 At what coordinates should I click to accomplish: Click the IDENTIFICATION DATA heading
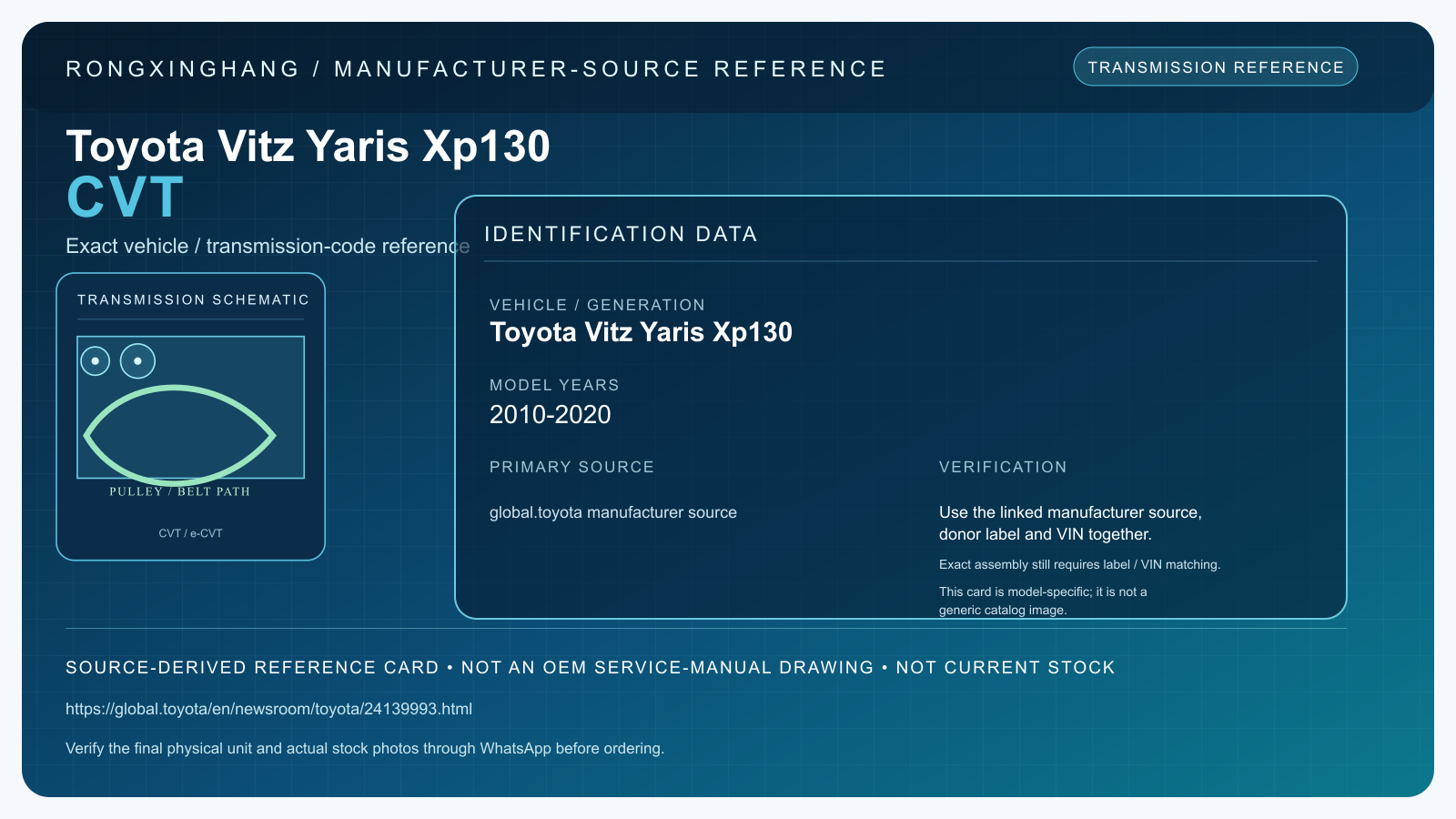coord(621,234)
